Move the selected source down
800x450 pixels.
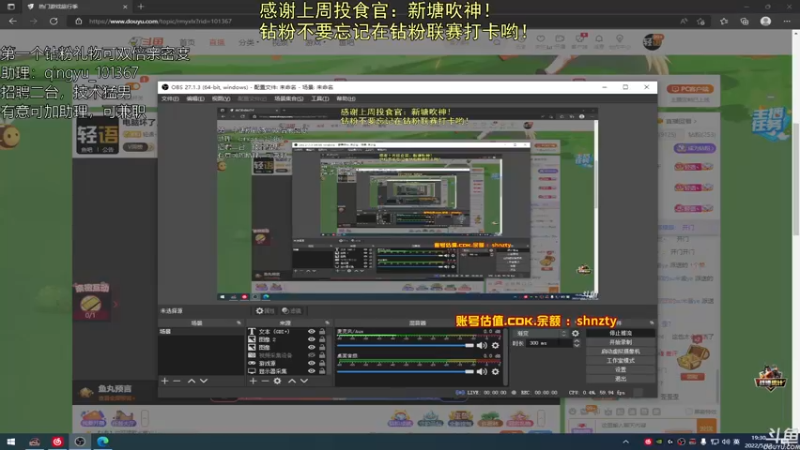[304, 381]
